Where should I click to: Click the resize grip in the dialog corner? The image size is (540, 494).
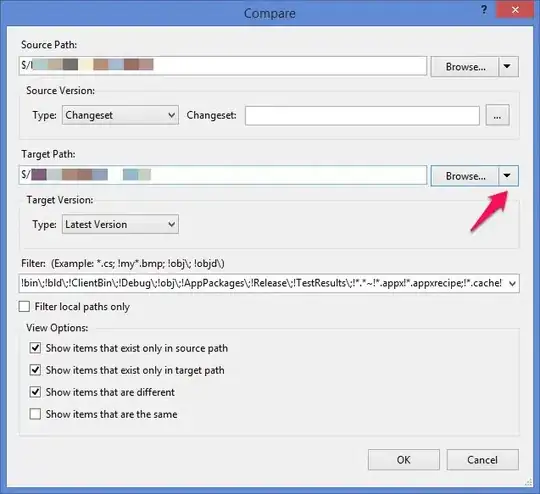pyautogui.click(x=528, y=482)
